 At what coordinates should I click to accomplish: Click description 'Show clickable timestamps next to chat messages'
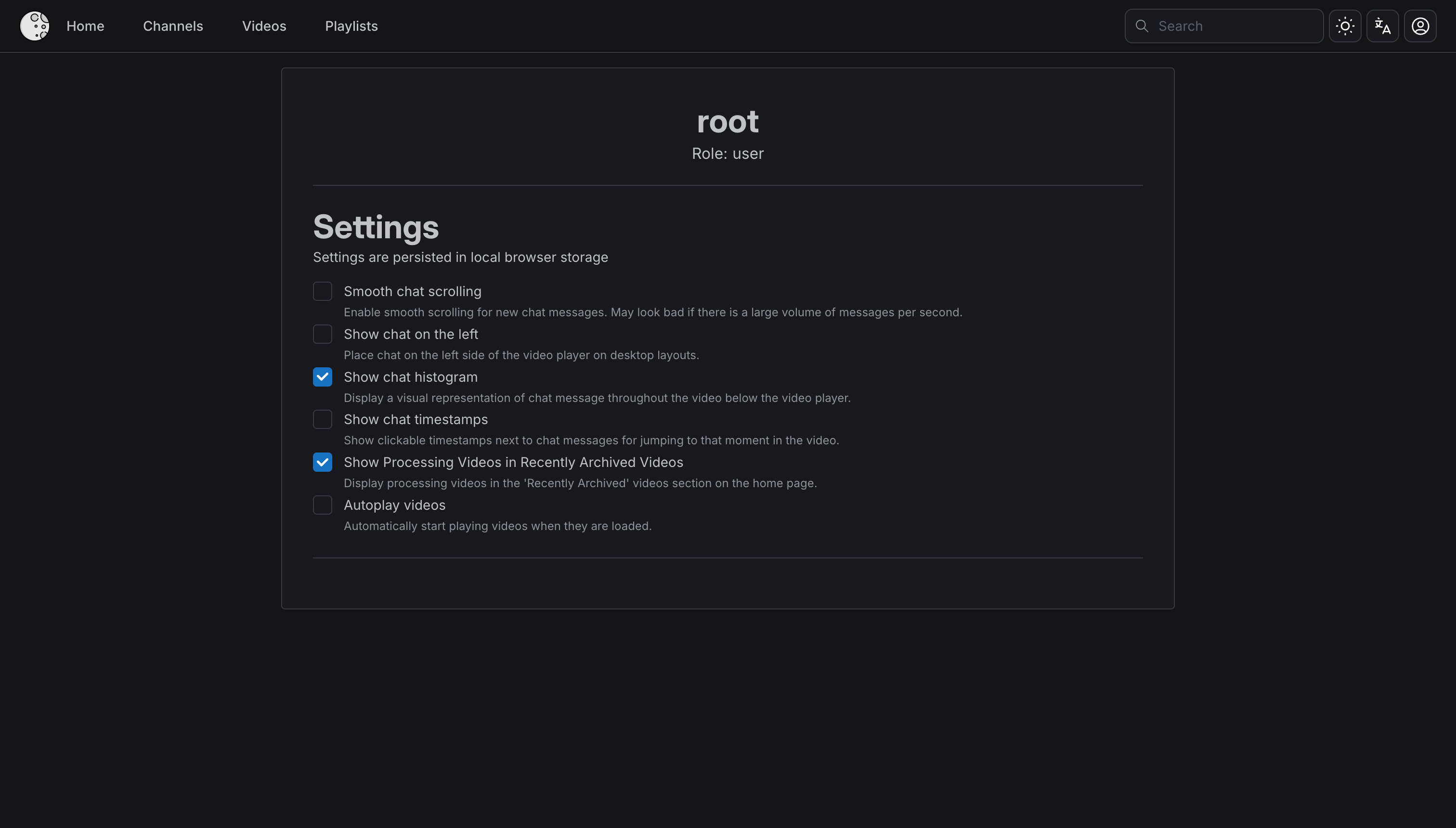coord(591,440)
